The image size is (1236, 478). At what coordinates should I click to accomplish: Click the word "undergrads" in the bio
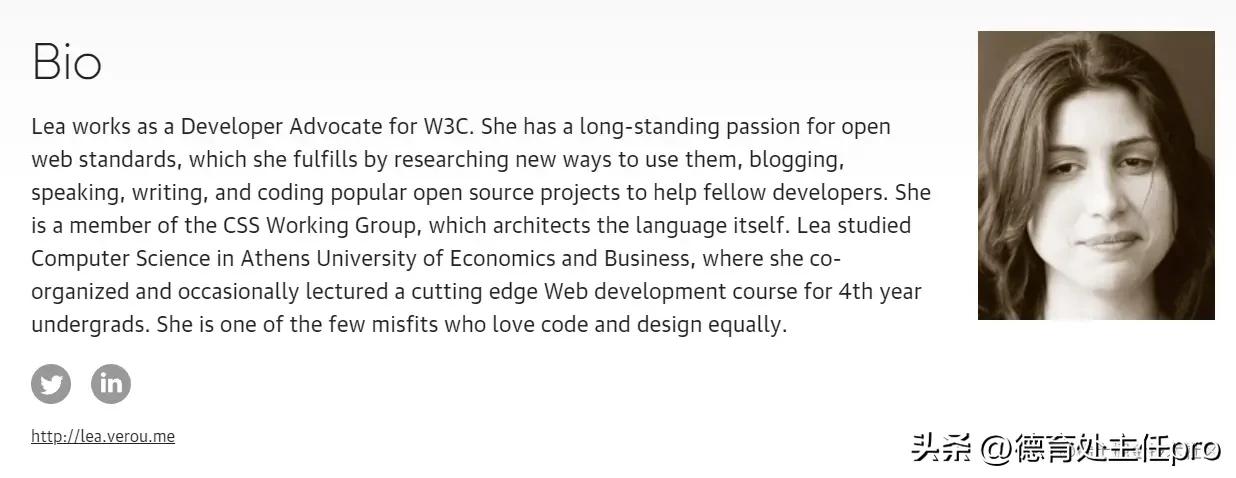pyautogui.click(x=89, y=325)
